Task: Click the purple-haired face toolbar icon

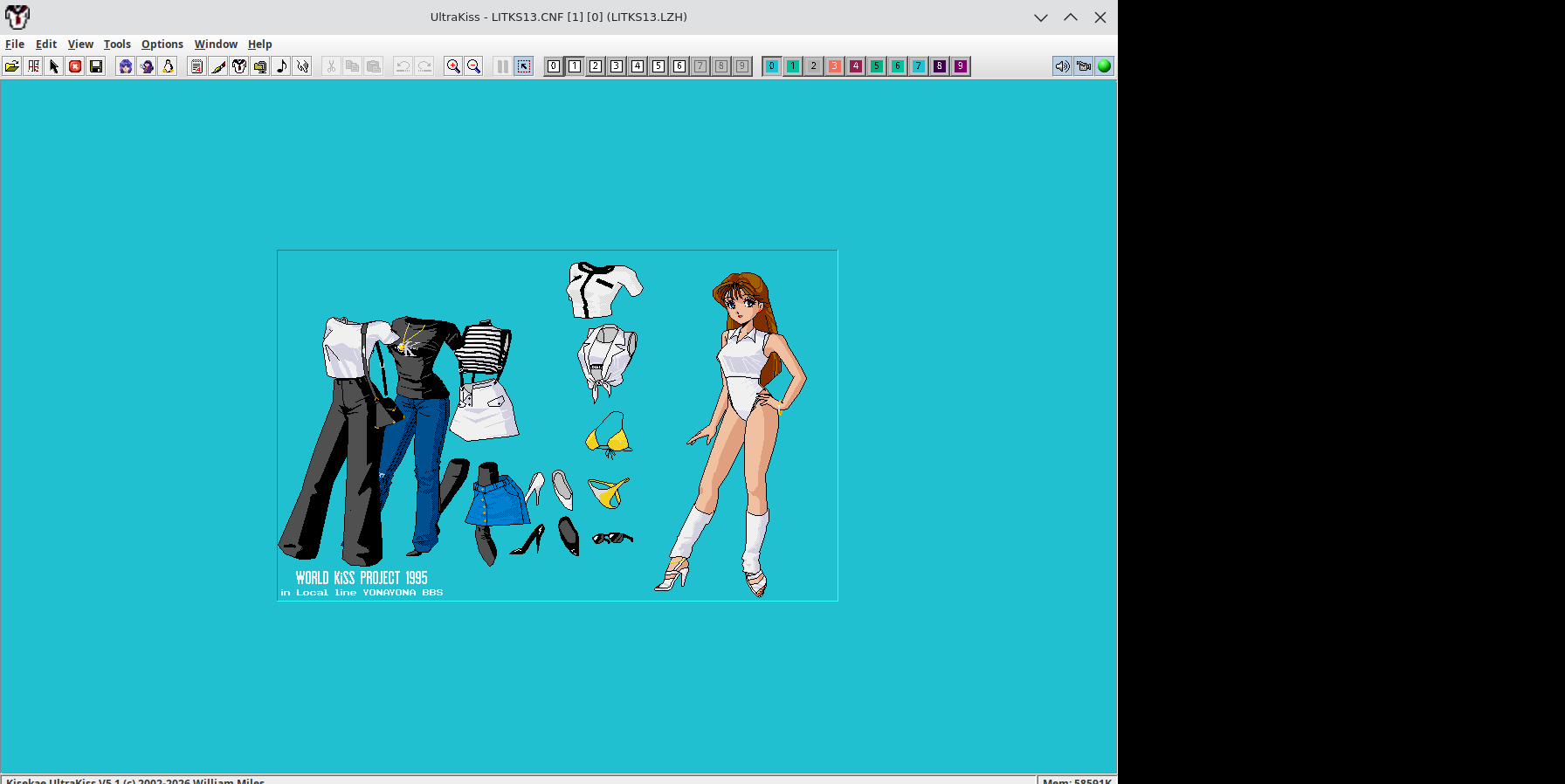Action: click(x=126, y=66)
